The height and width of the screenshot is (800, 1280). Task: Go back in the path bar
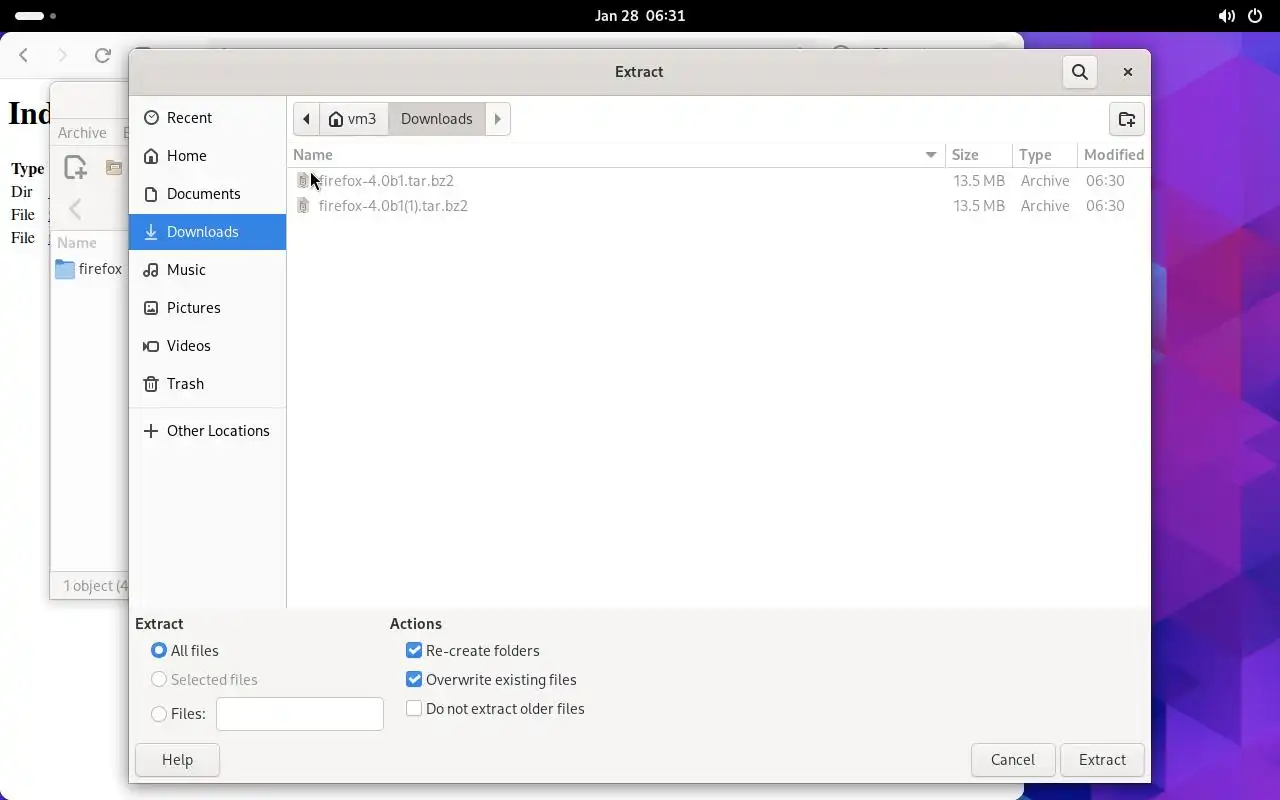(306, 119)
